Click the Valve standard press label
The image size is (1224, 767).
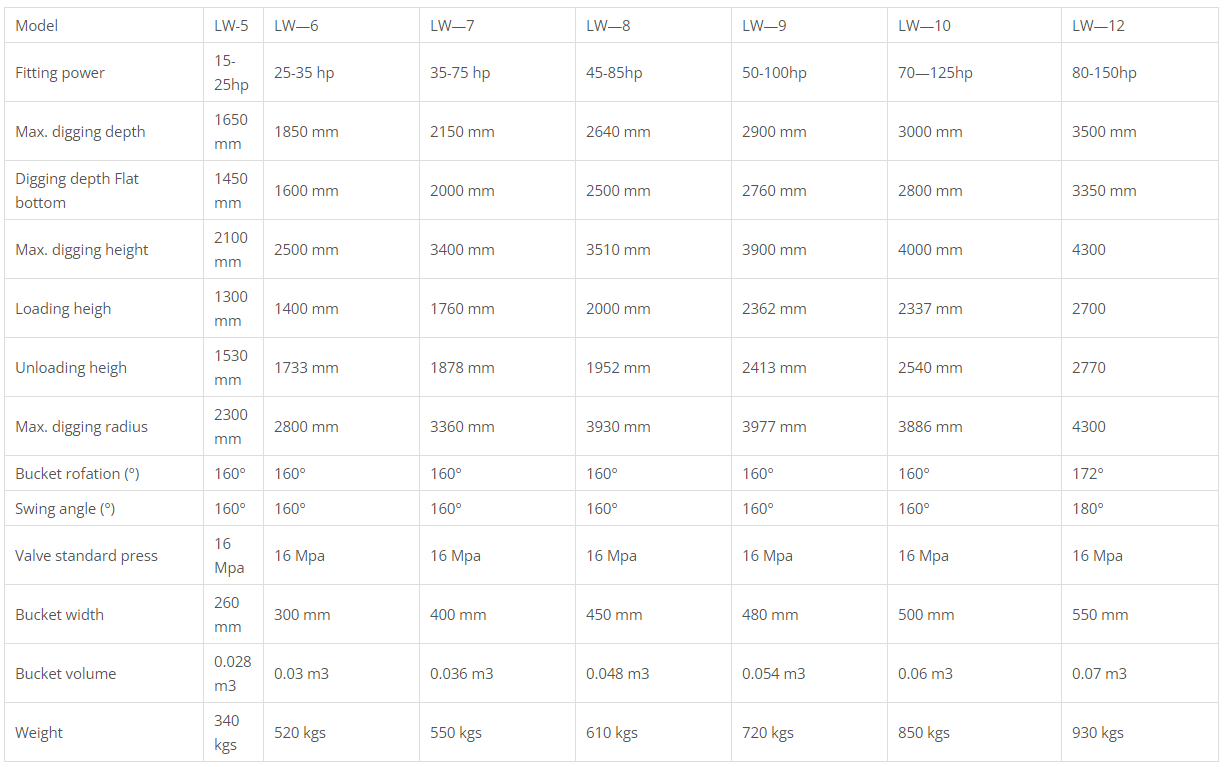click(86, 555)
